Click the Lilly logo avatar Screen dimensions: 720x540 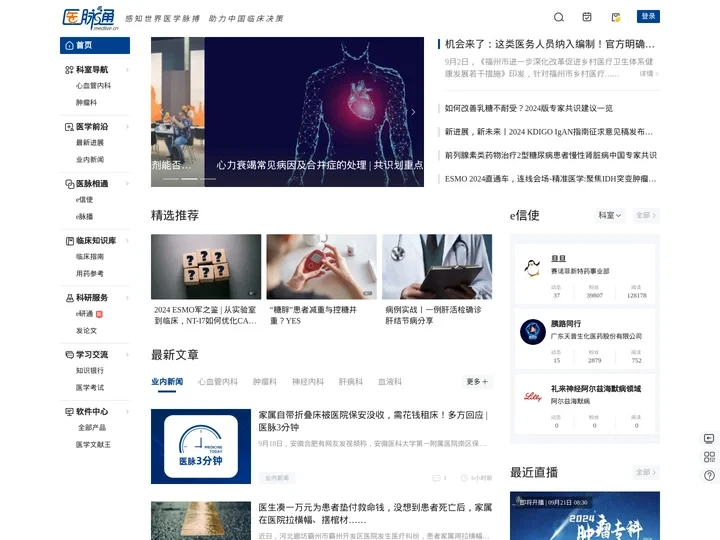[x=533, y=397]
